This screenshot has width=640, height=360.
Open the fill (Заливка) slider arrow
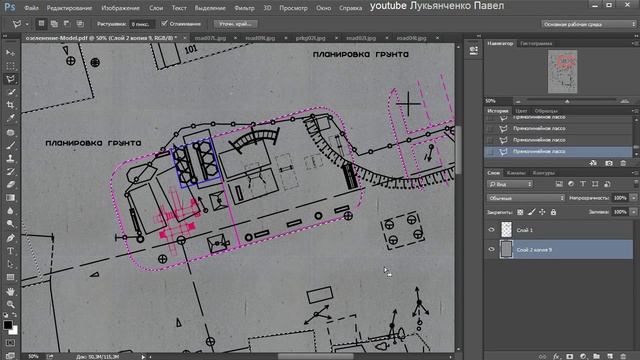point(633,212)
